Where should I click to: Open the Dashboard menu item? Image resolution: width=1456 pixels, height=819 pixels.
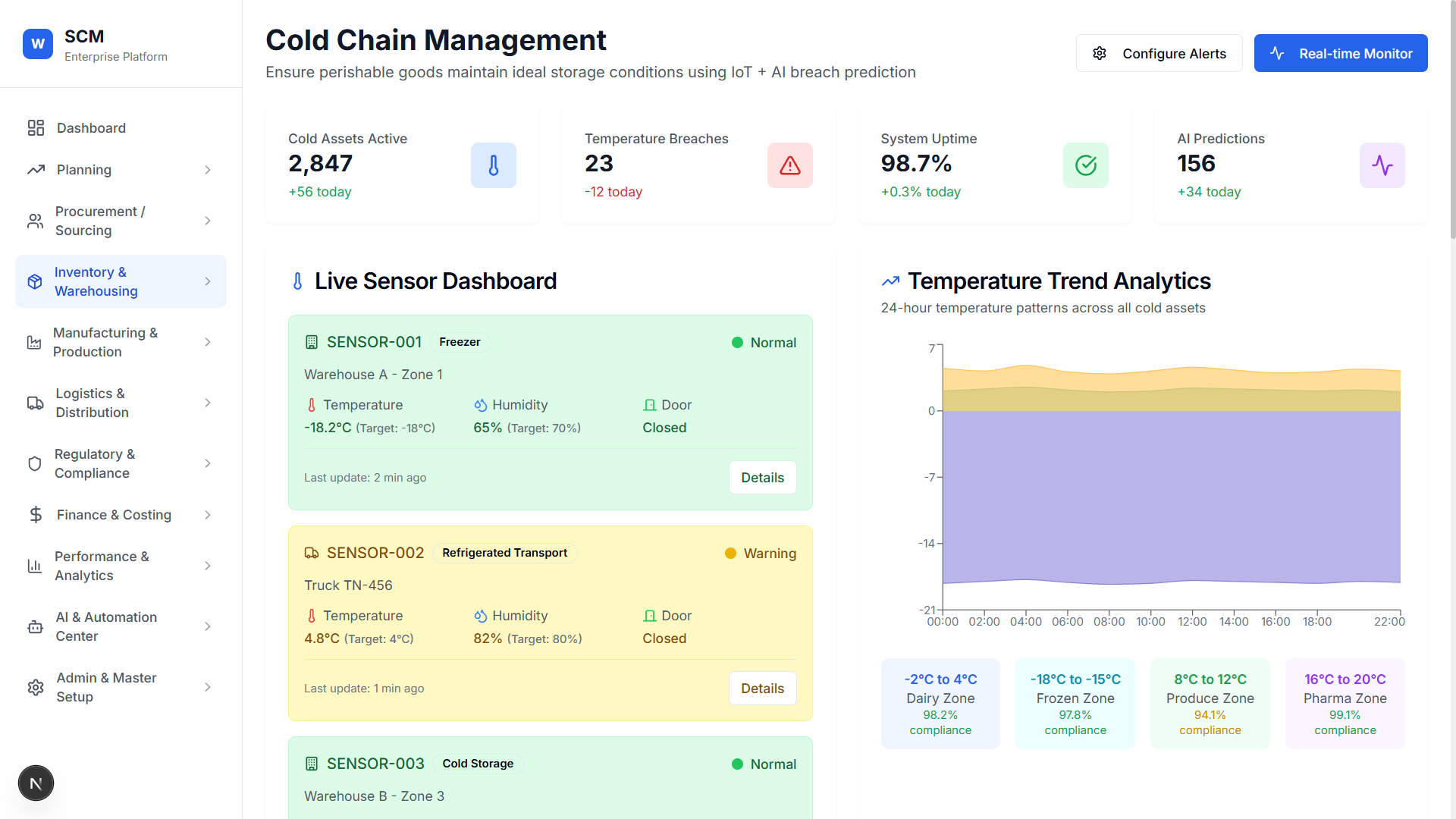91,128
